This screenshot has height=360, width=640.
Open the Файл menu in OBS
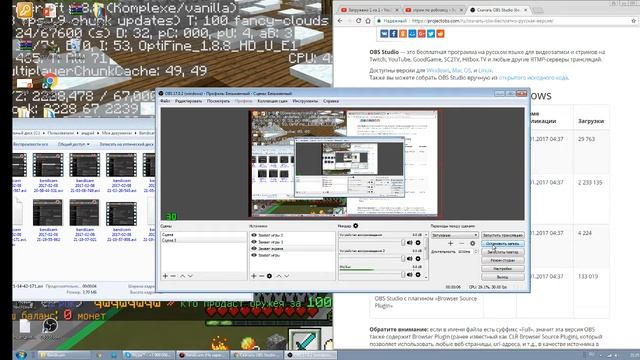coord(165,101)
